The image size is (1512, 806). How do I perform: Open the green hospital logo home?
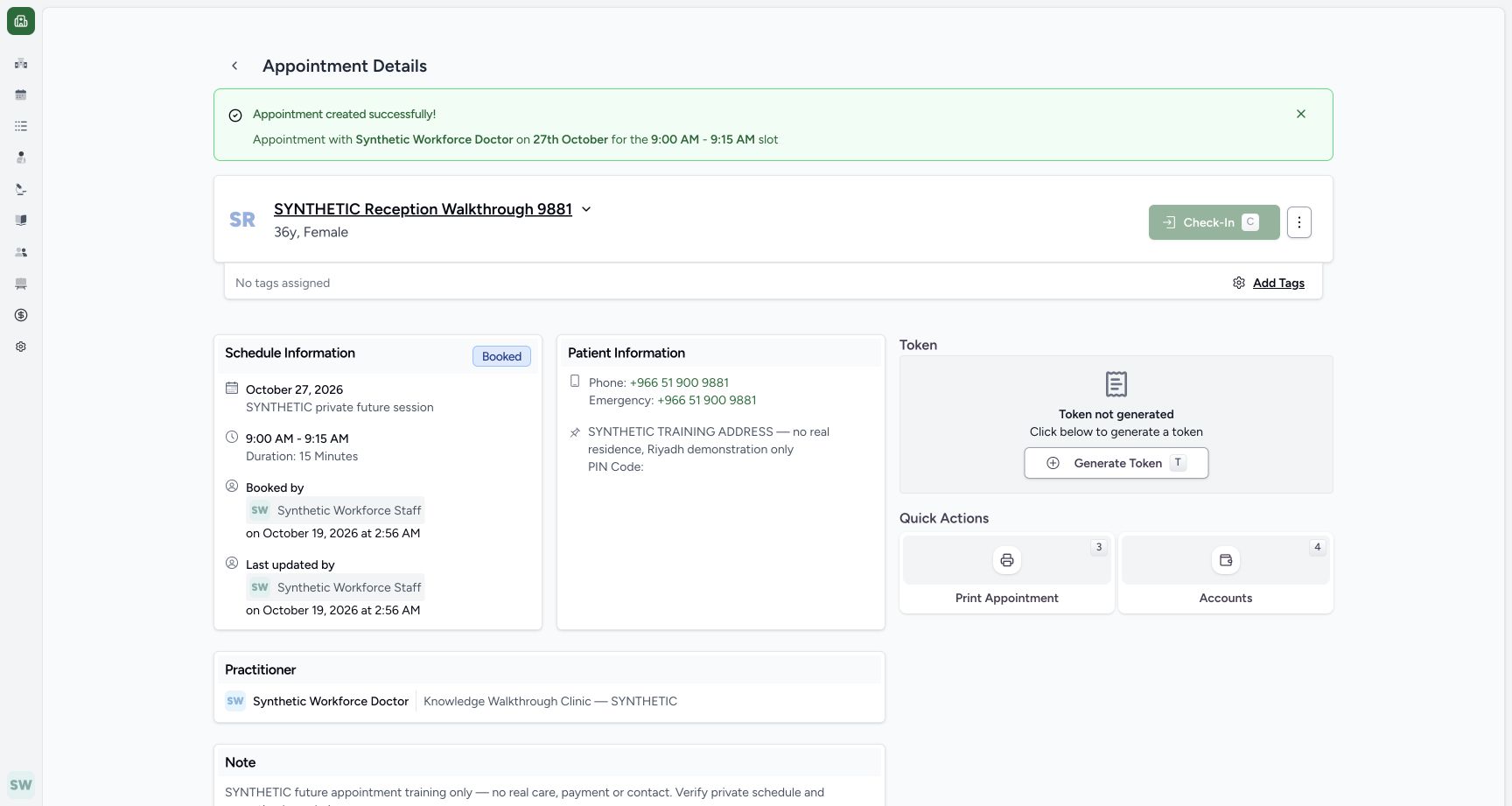(21, 21)
